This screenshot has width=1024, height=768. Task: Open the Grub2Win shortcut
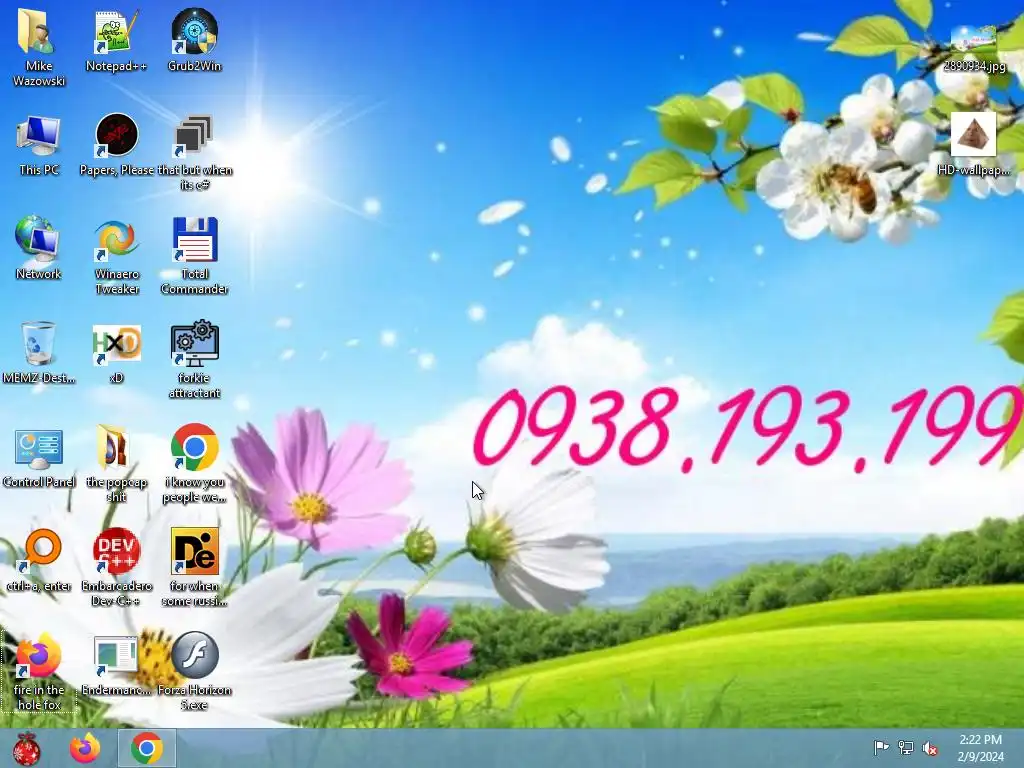coord(194,40)
